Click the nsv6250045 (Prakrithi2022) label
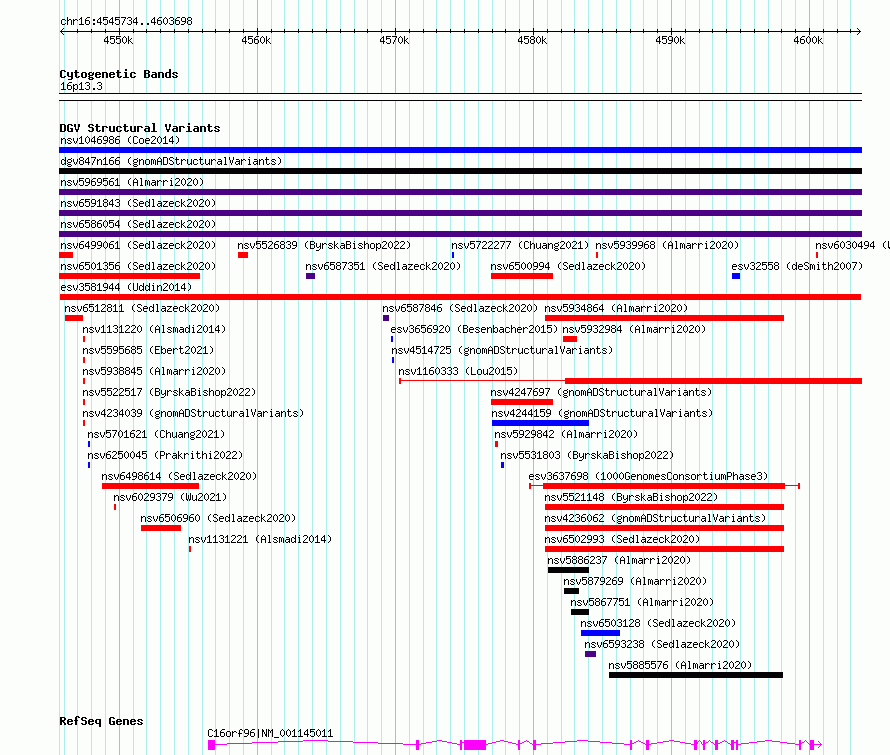The width and height of the screenshot is (890, 755). [x=165, y=455]
